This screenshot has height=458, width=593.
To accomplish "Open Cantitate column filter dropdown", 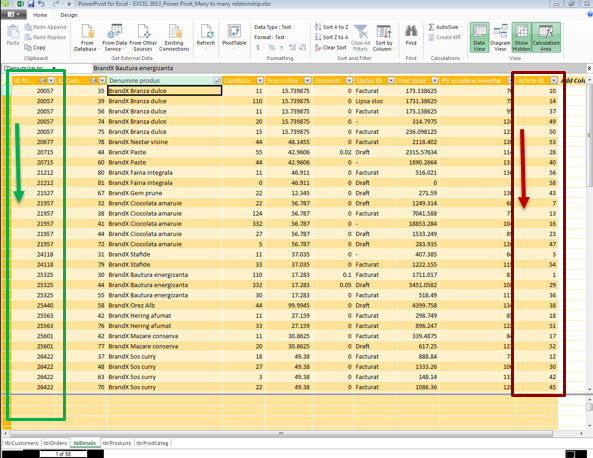I will pos(260,80).
